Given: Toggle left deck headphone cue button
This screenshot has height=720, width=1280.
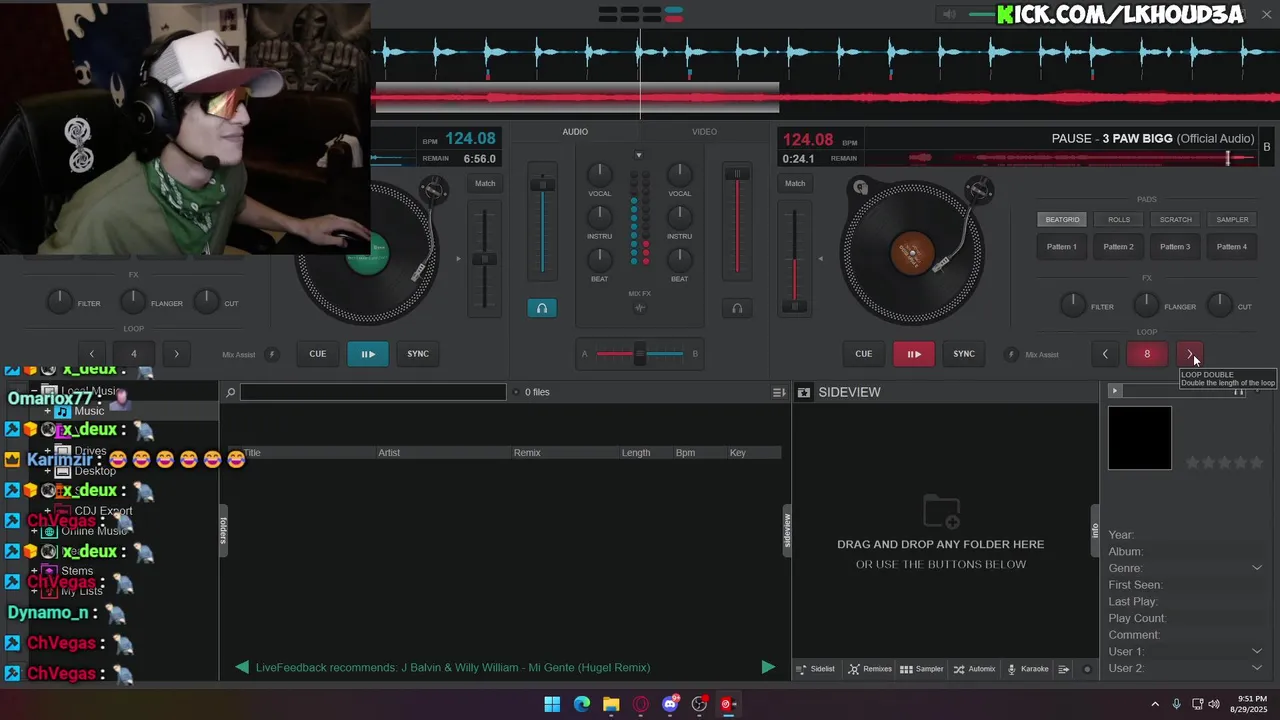Looking at the screenshot, I should coord(542,308).
